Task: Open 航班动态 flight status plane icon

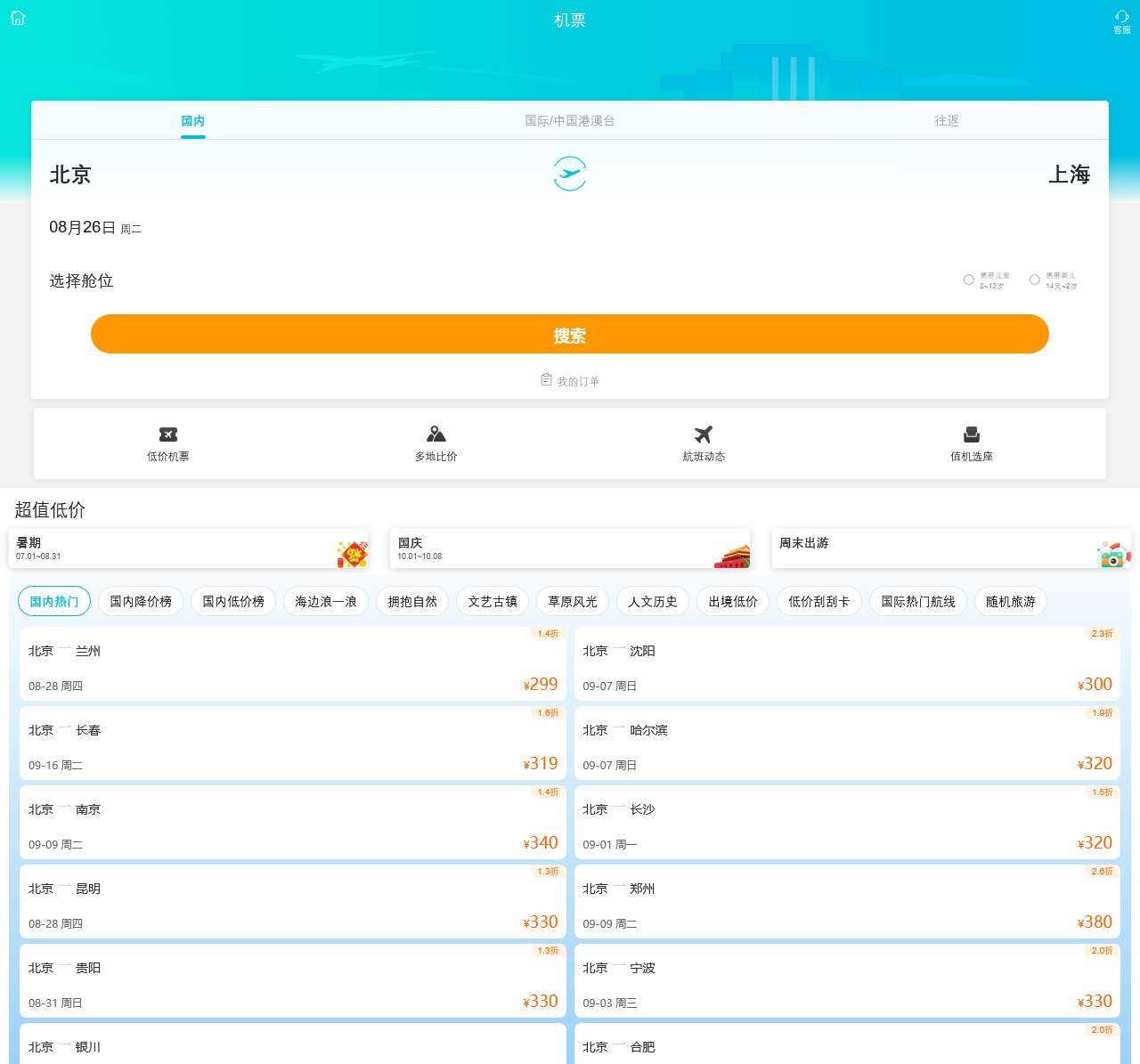Action: click(x=704, y=435)
